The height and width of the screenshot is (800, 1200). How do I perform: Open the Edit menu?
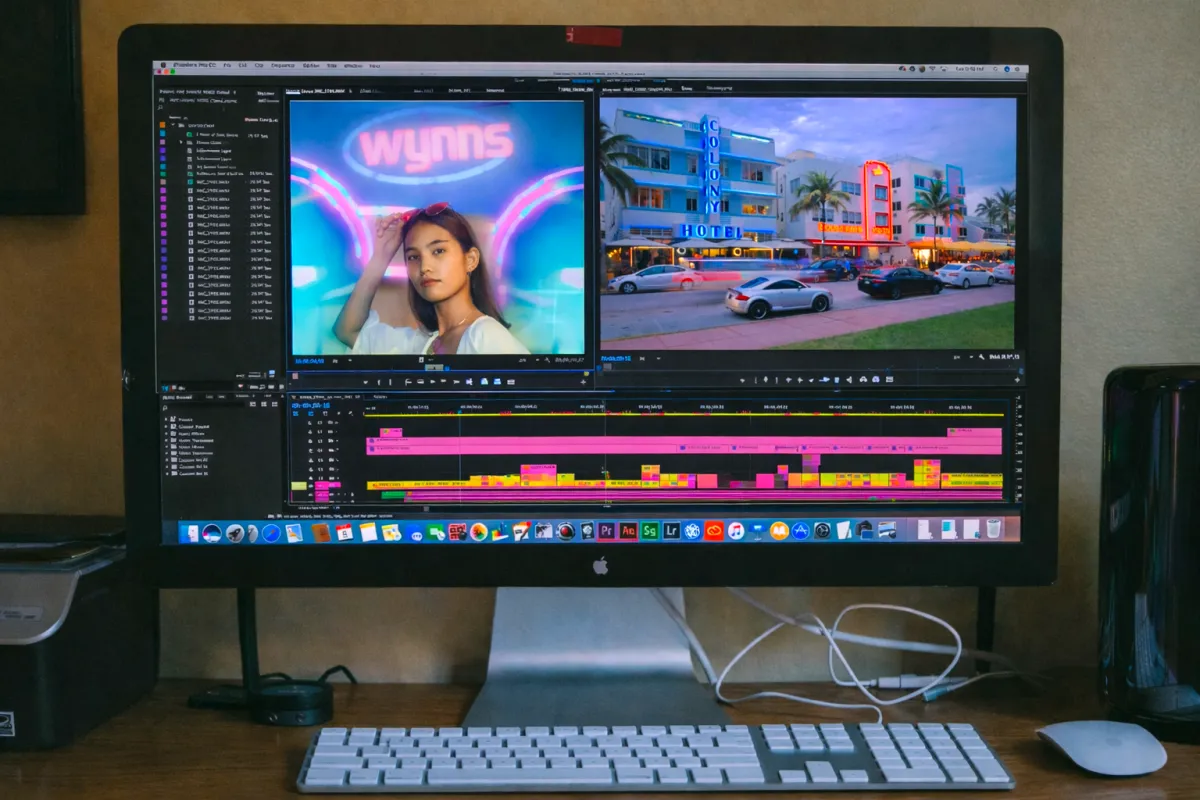coord(242,67)
